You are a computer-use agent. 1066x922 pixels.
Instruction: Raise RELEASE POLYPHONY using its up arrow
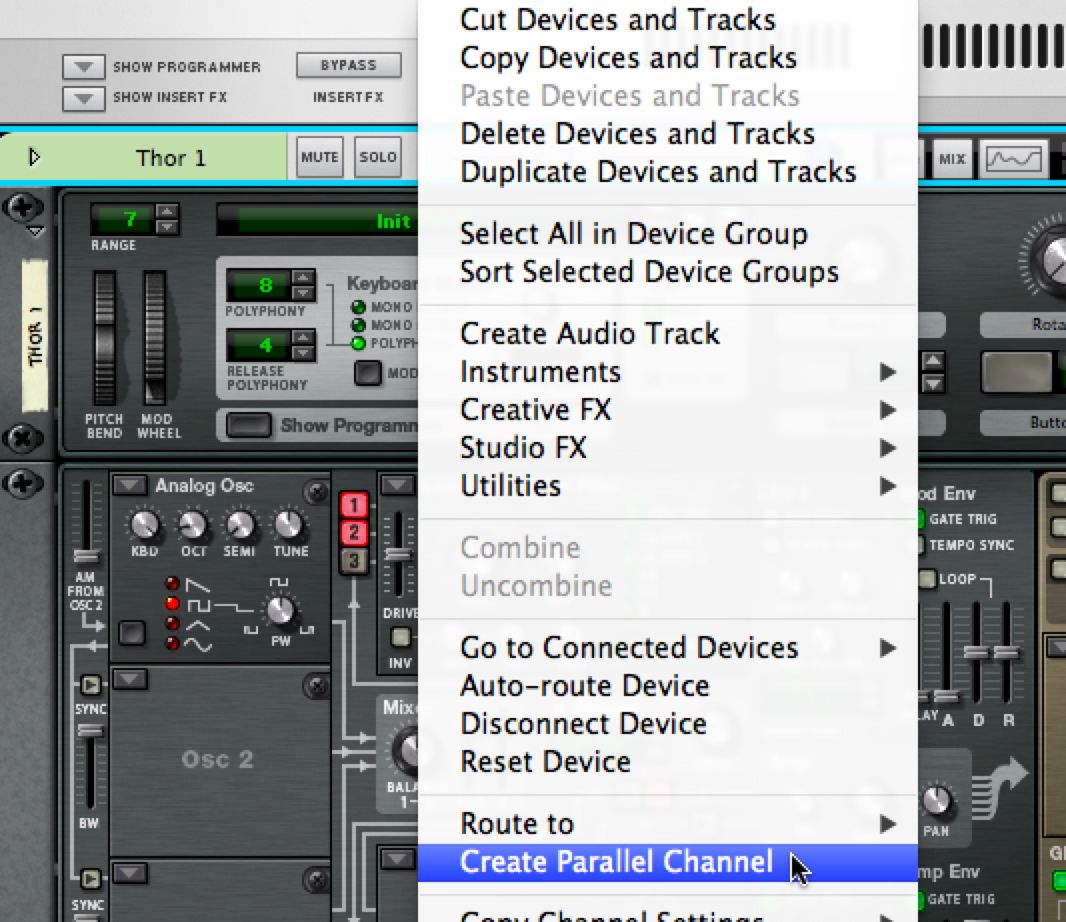tap(303, 338)
